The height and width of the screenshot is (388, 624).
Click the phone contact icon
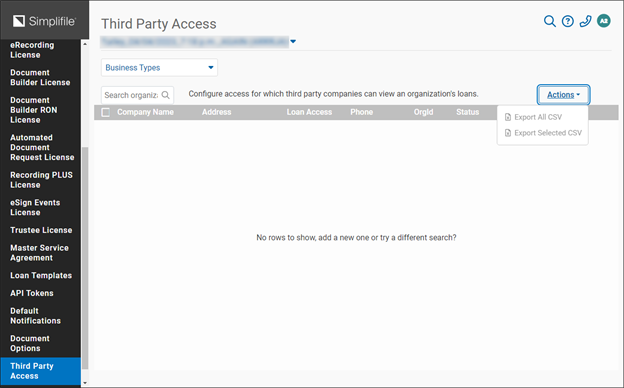pos(585,21)
